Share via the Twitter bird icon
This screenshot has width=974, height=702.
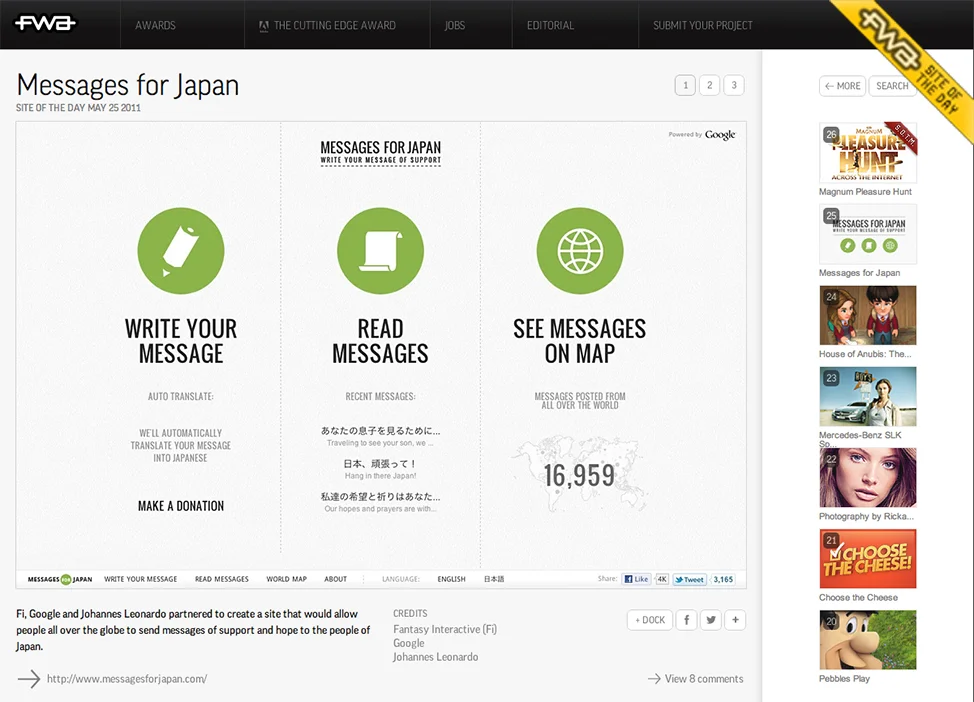(x=711, y=620)
